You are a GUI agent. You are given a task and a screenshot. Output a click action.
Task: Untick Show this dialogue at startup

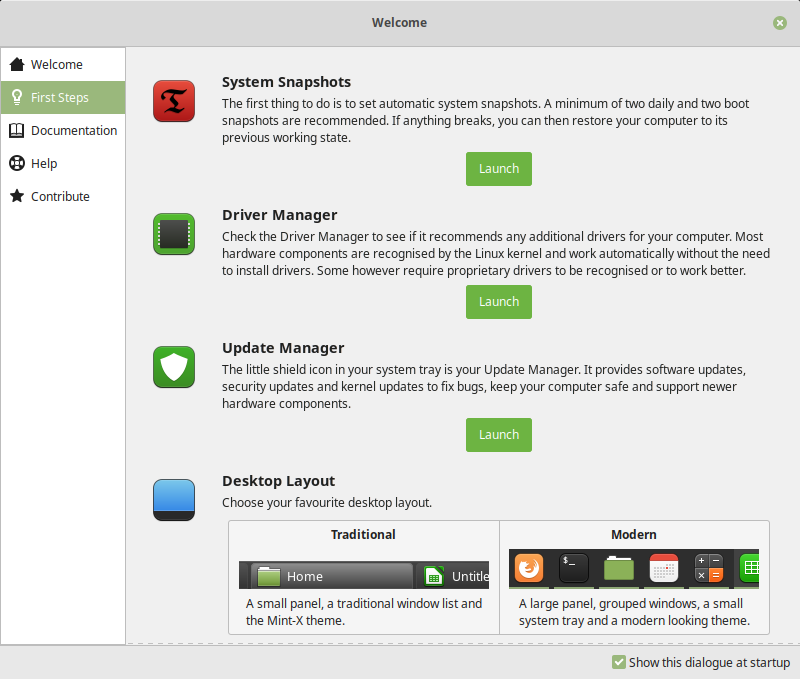[619, 662]
